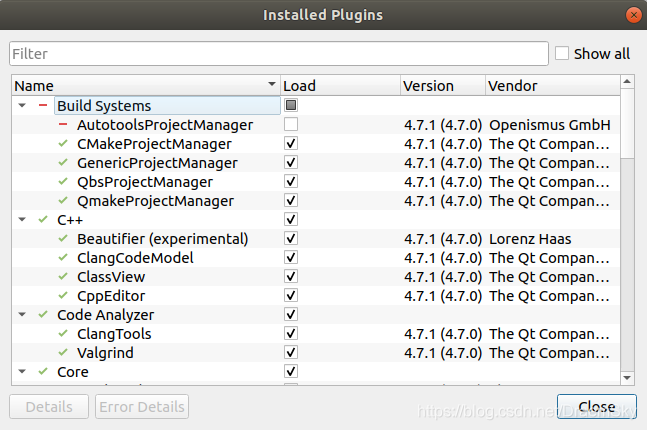Sort the list by Name column header

click(x=146, y=86)
